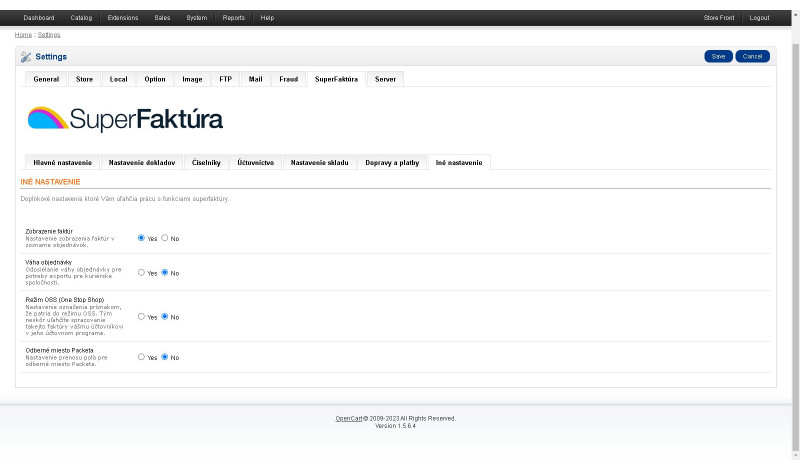The image size is (800, 470).
Task: Open the Číselníky sub-tab
Action: pyautogui.click(x=206, y=163)
